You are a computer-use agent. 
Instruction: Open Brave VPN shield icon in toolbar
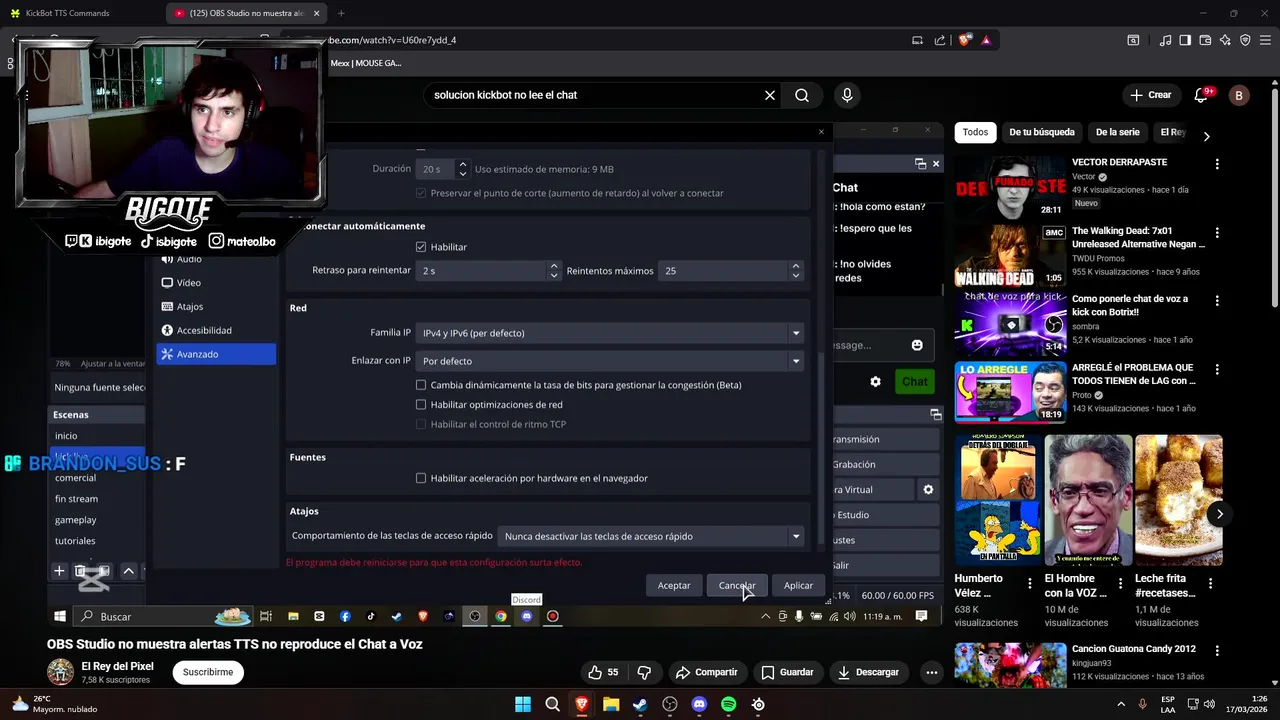point(1245,40)
